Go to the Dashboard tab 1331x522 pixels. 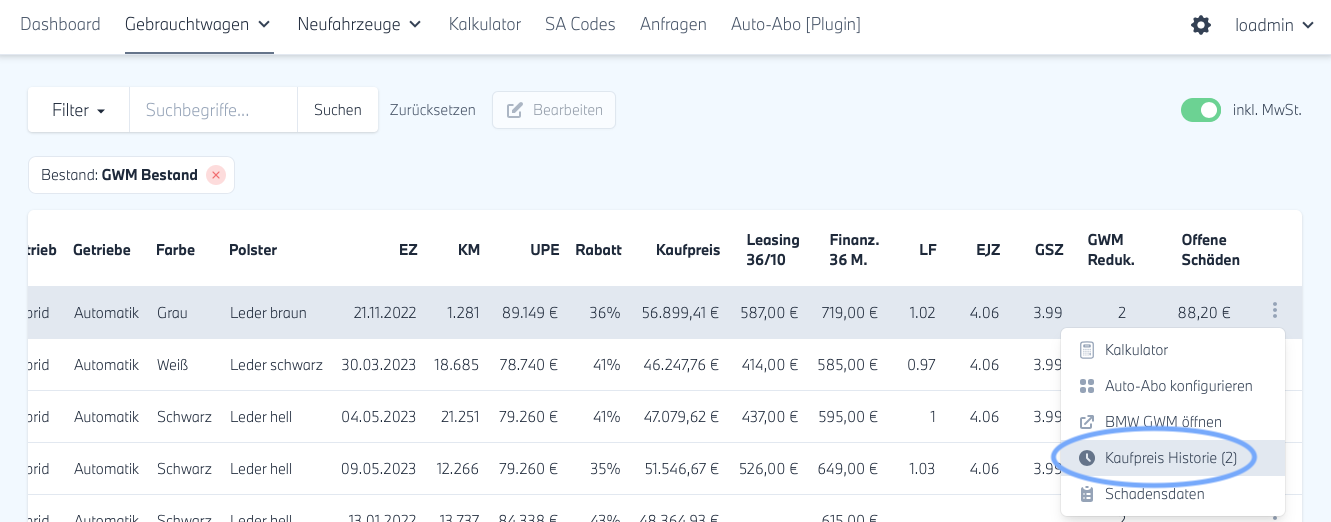[60, 24]
